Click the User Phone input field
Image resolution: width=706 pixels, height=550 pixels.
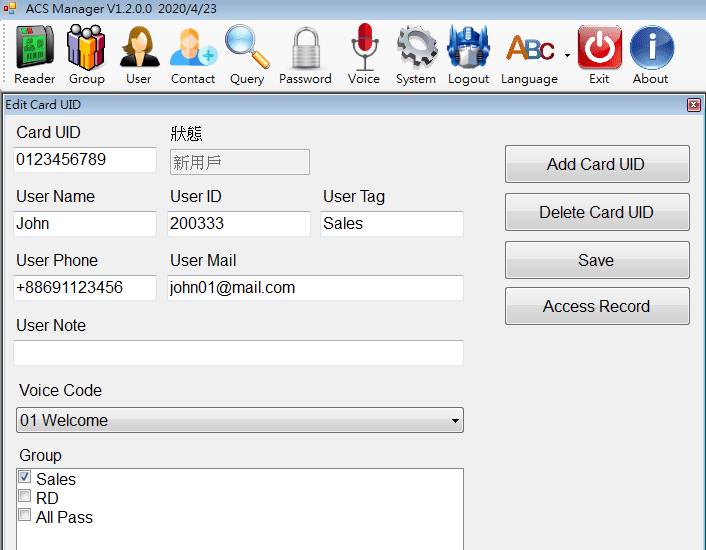click(x=85, y=288)
